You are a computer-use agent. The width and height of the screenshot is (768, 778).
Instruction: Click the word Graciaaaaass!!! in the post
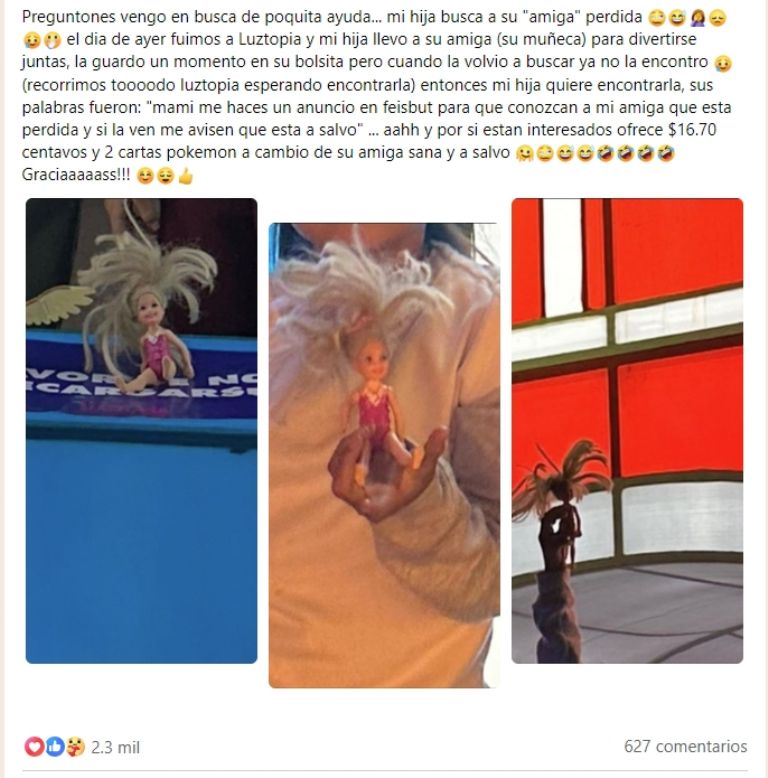(x=76, y=175)
